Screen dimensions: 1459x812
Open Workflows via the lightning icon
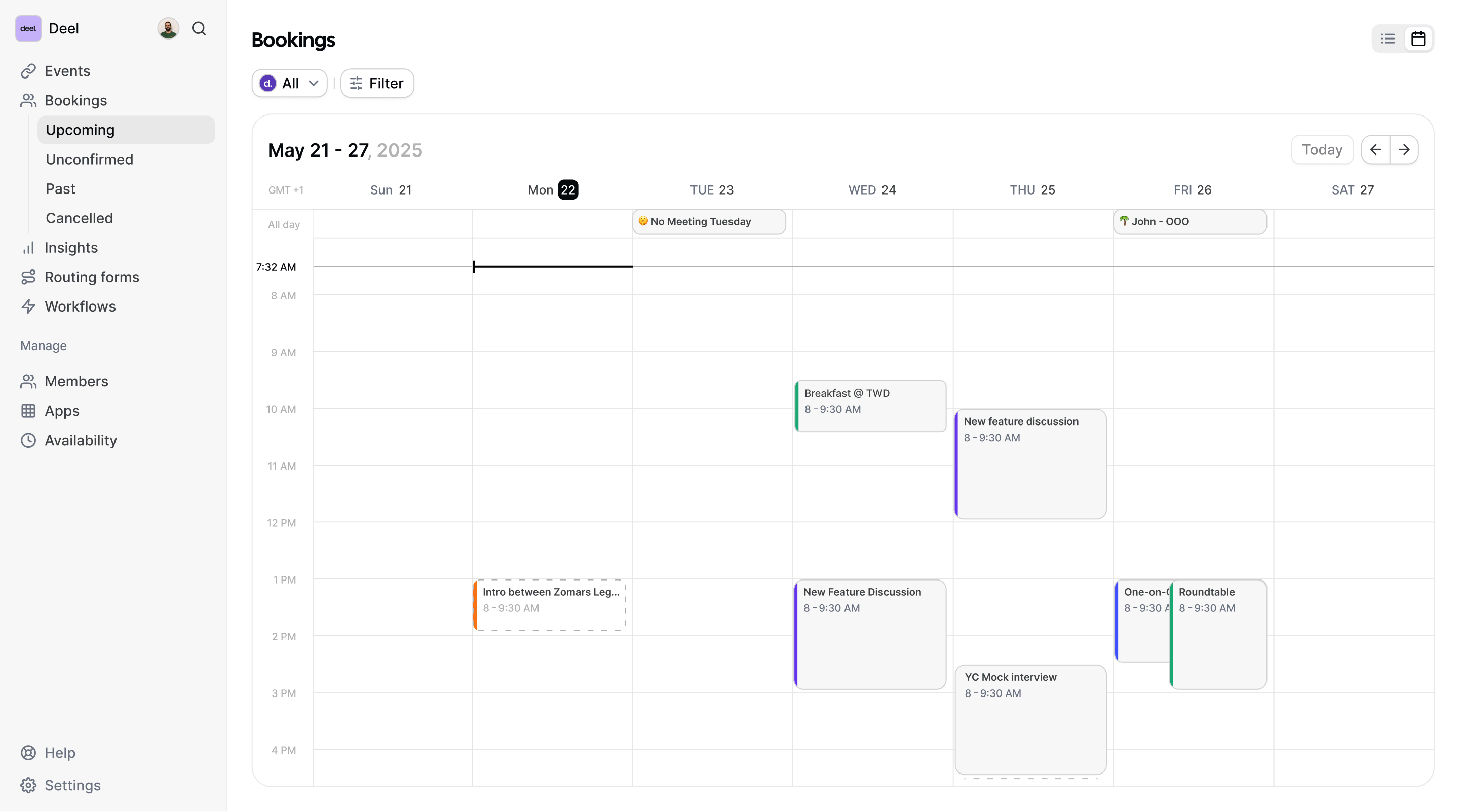tap(81, 306)
